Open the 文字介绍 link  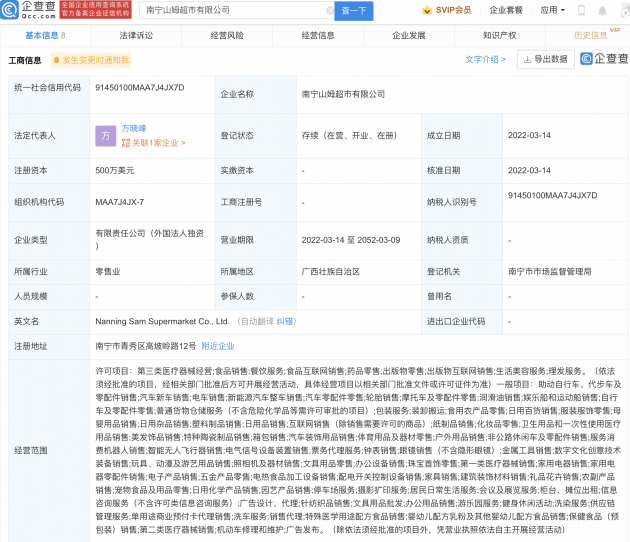click(485, 59)
